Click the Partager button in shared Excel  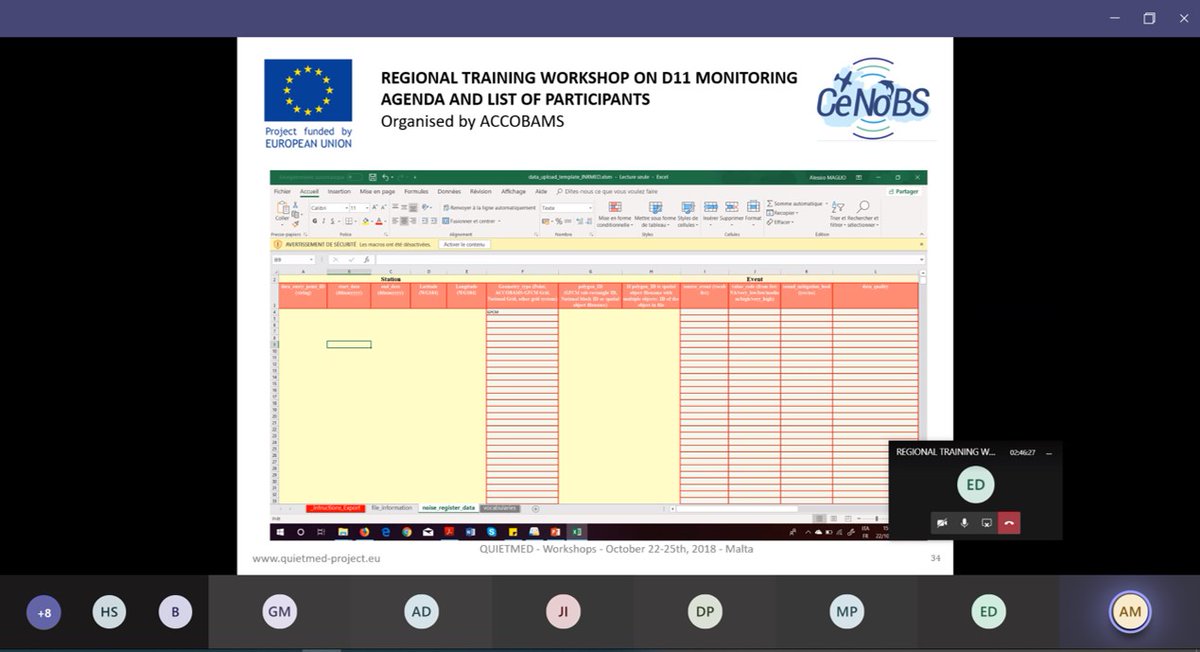click(x=903, y=191)
